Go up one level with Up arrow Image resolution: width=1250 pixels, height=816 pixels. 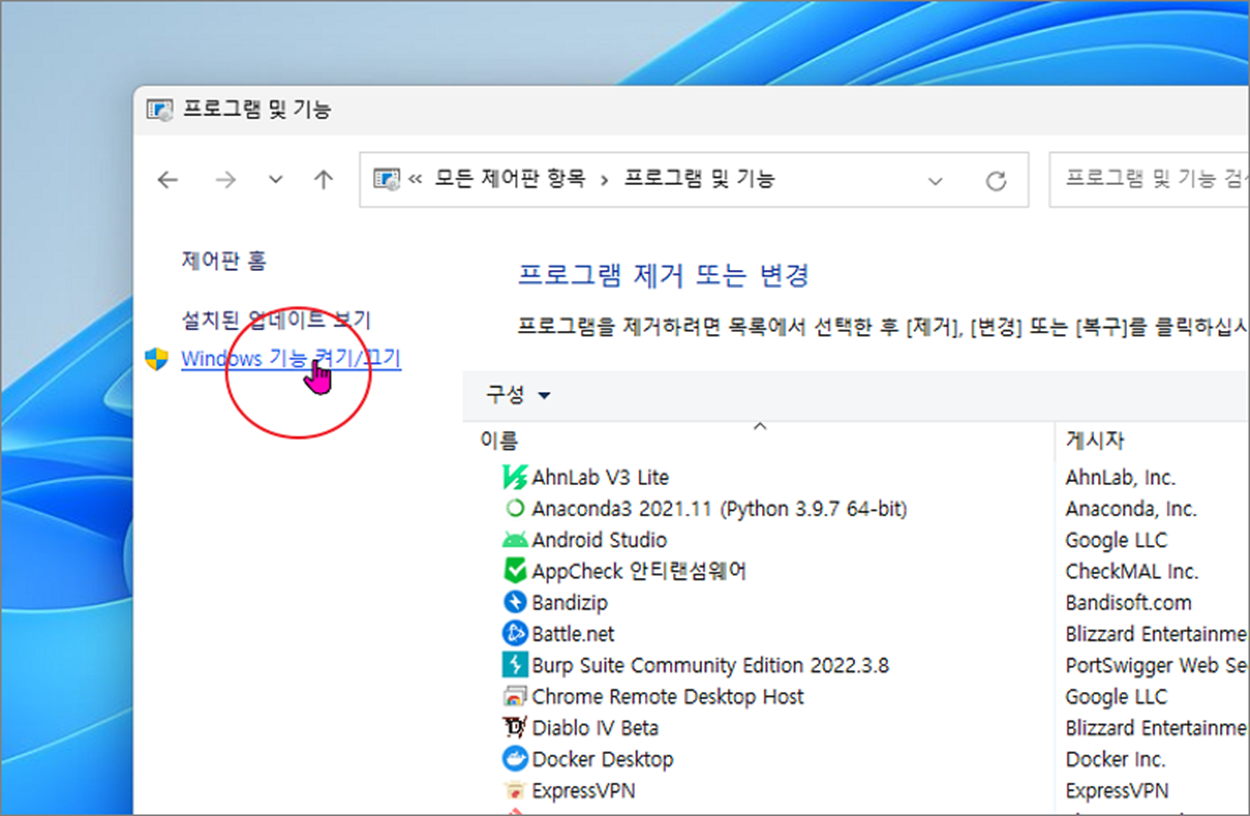click(x=322, y=180)
